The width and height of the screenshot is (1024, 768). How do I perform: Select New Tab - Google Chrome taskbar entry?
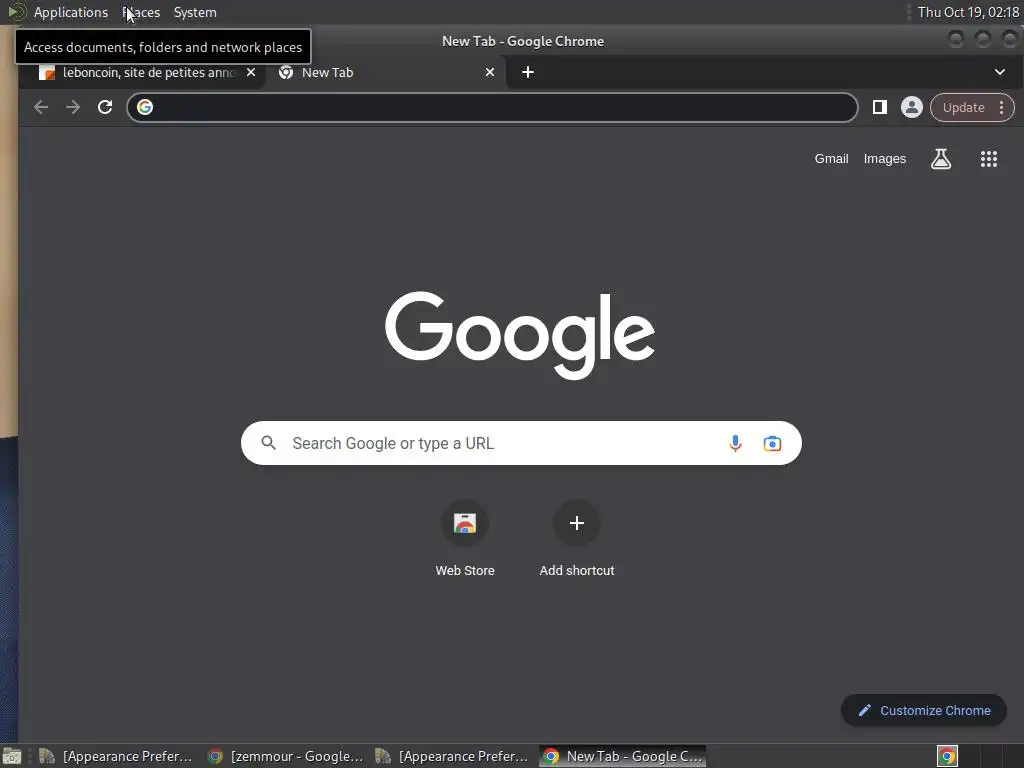click(x=622, y=756)
